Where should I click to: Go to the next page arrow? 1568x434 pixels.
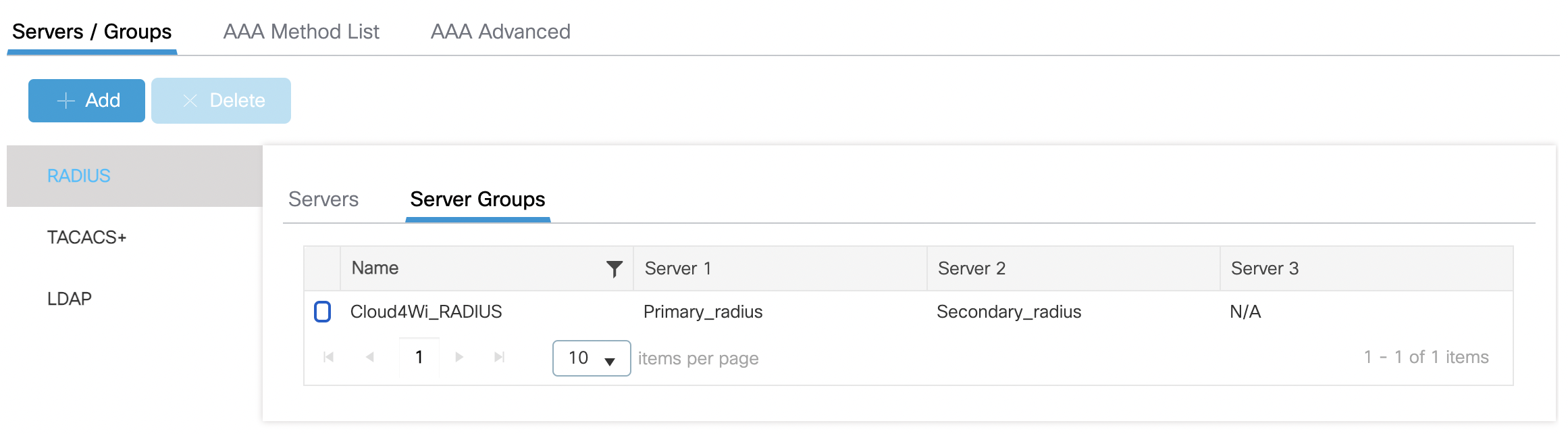459,357
